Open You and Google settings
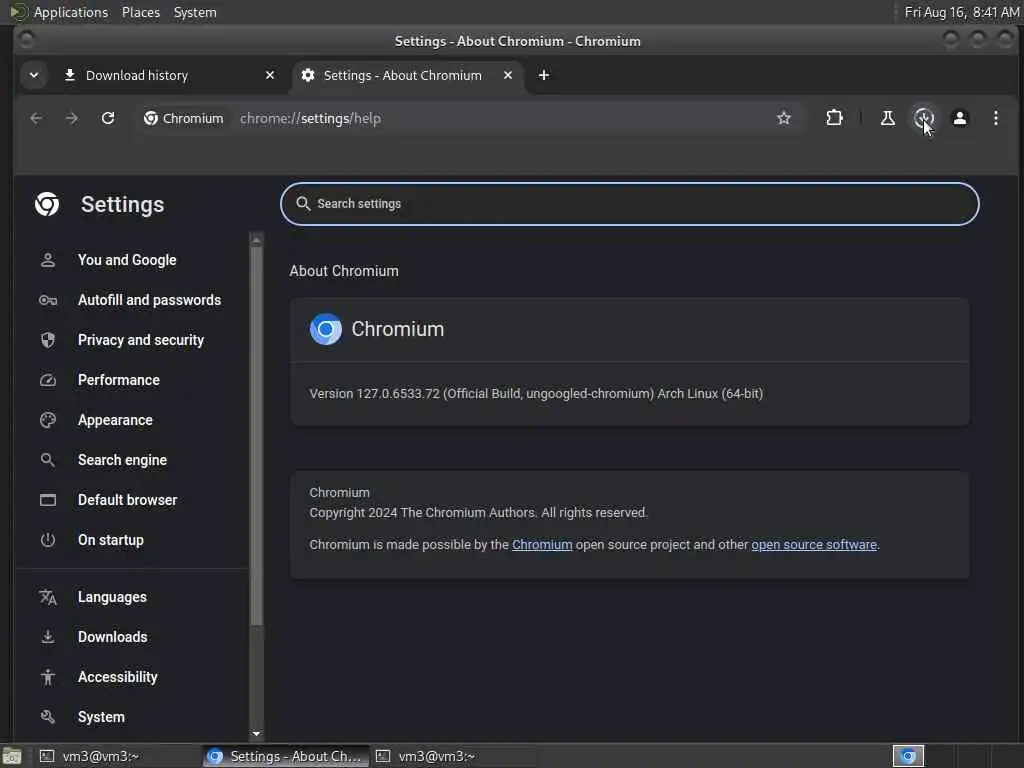The height and width of the screenshot is (768, 1024). coord(127,260)
